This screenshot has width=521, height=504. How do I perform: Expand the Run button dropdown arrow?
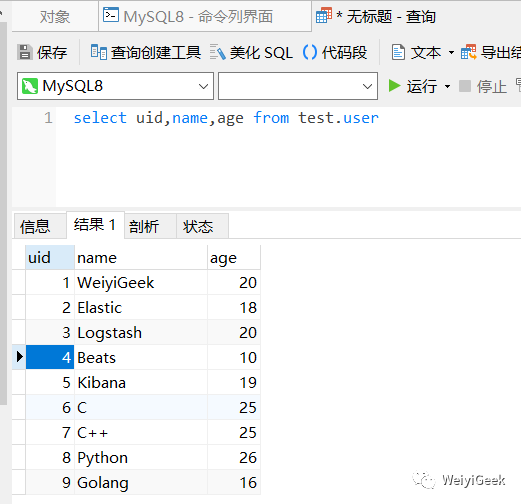(448, 87)
